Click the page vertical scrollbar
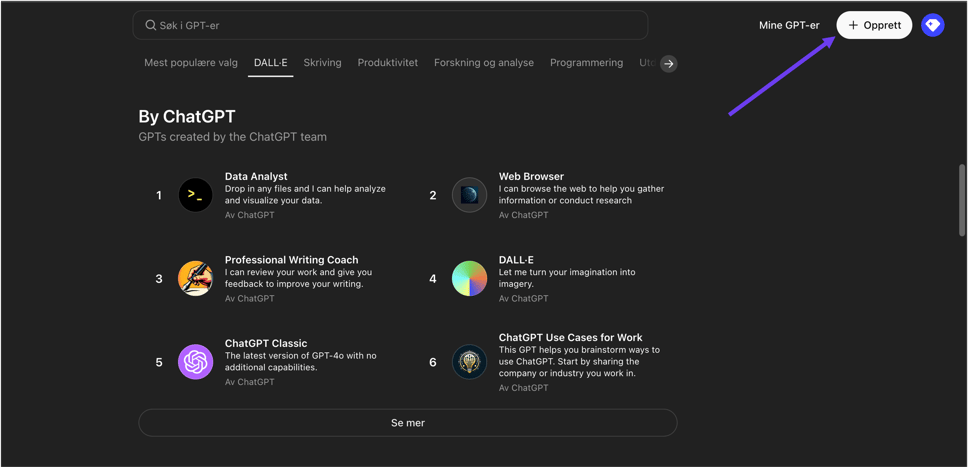This screenshot has width=968, height=467. click(x=962, y=200)
